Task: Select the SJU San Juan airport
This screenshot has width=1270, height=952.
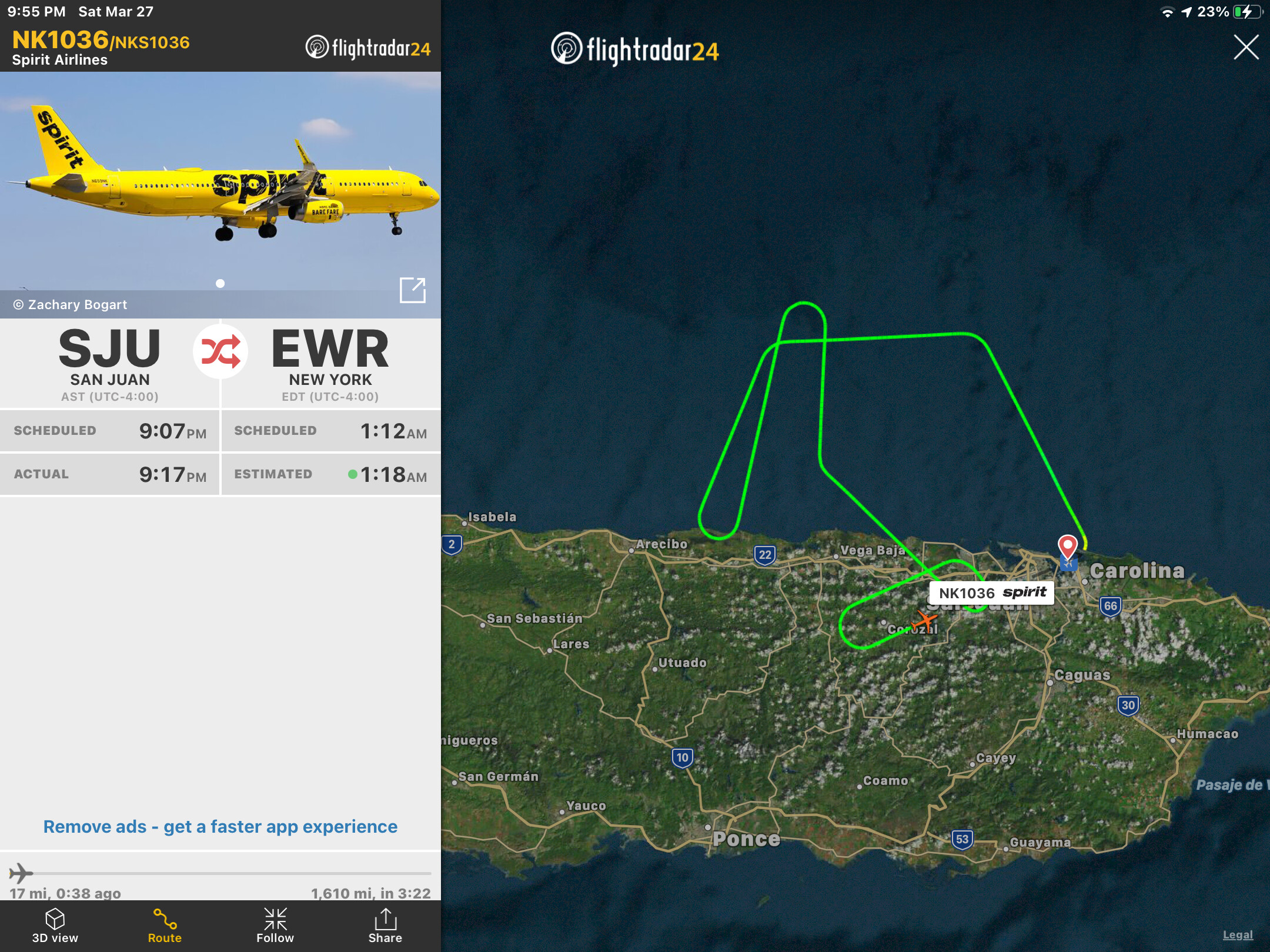Action: [x=110, y=364]
